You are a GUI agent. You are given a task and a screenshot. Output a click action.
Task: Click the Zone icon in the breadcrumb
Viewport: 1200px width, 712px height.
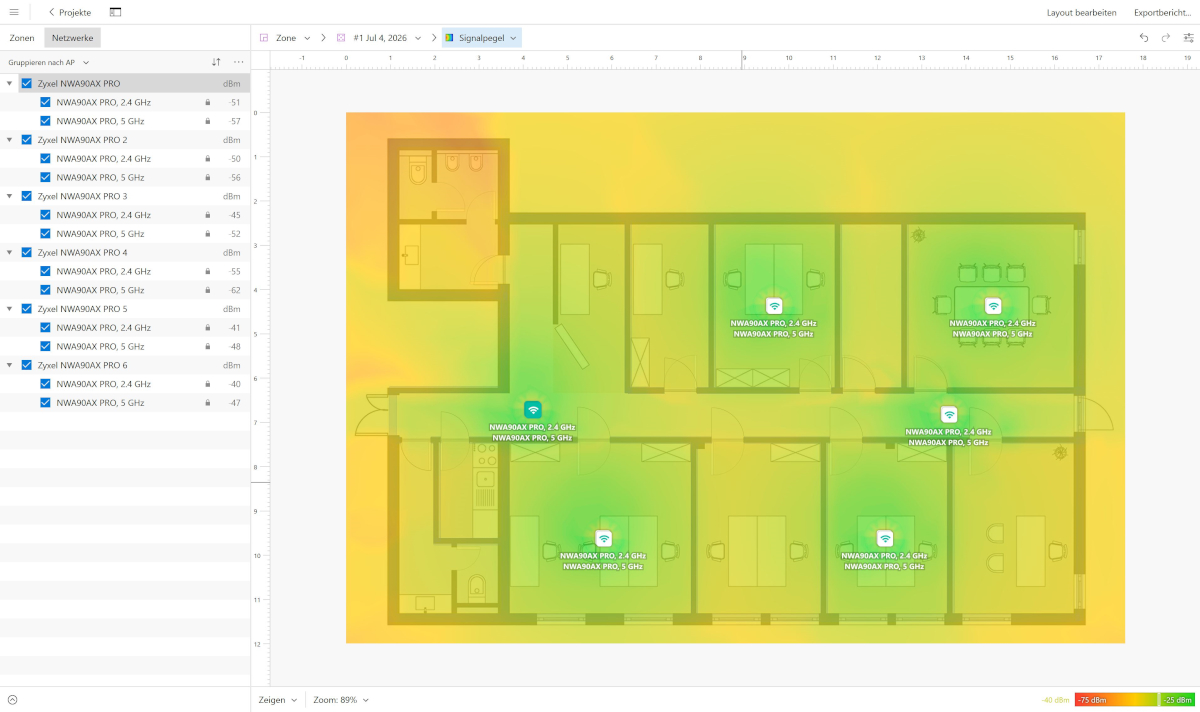pos(264,38)
